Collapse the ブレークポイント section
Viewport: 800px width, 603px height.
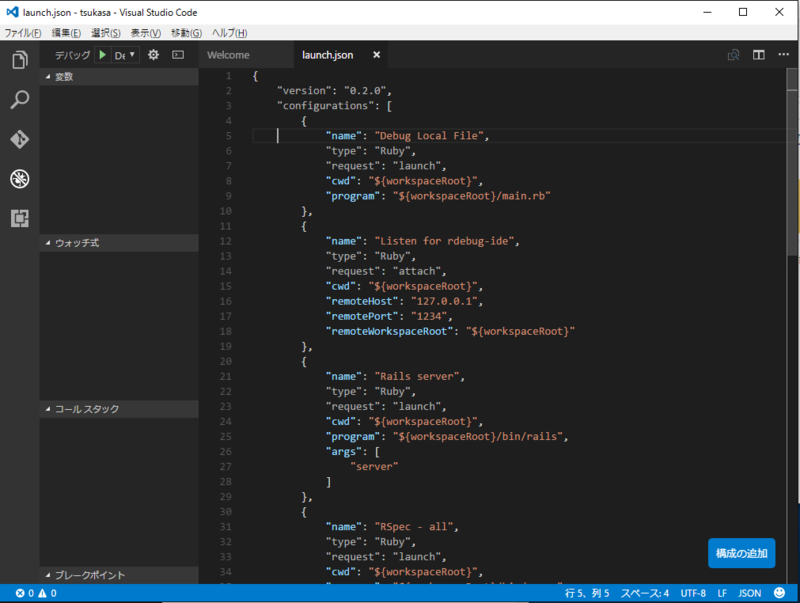[x=119, y=575]
